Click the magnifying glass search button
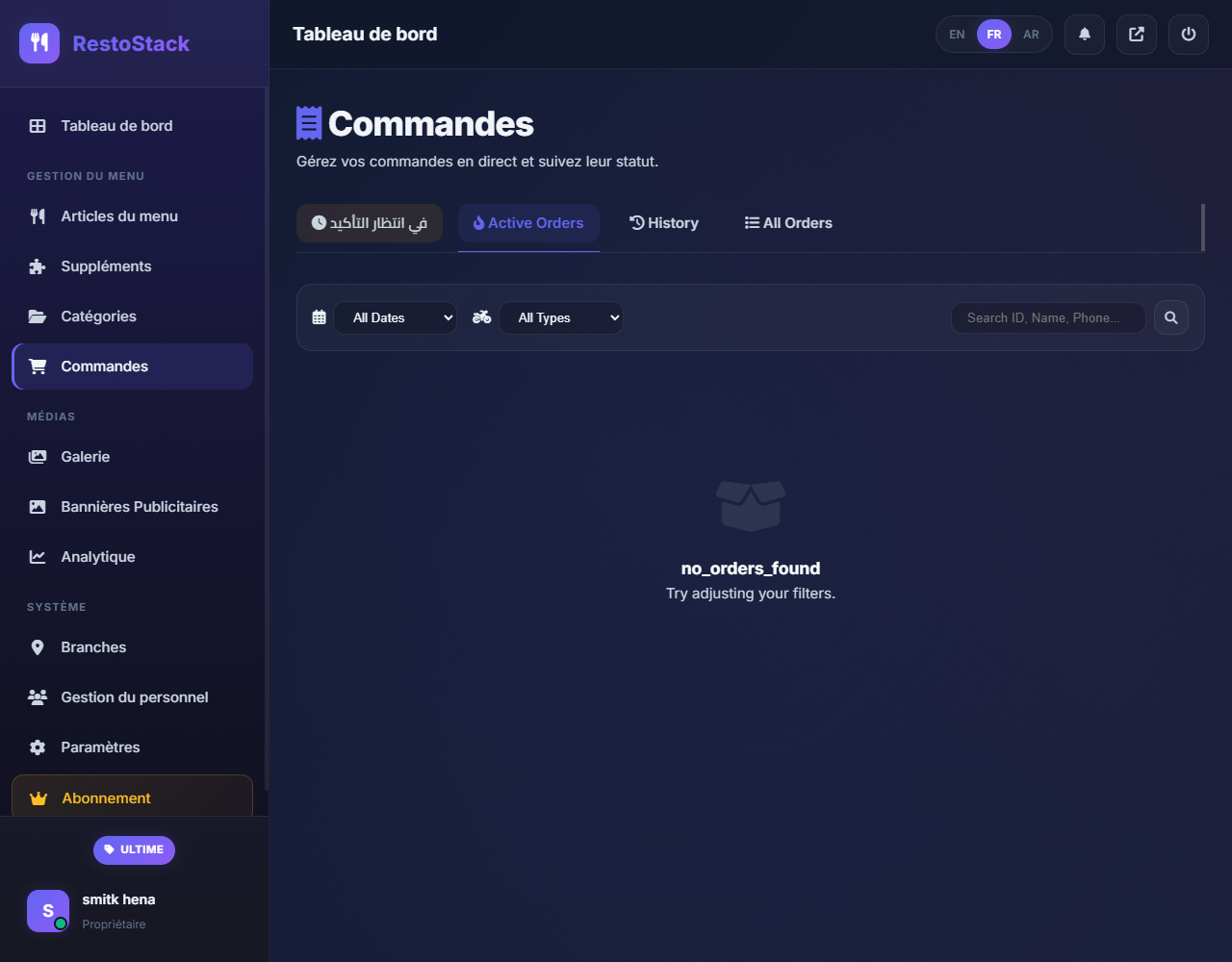Viewport: 1232px width, 962px height. [x=1171, y=317]
